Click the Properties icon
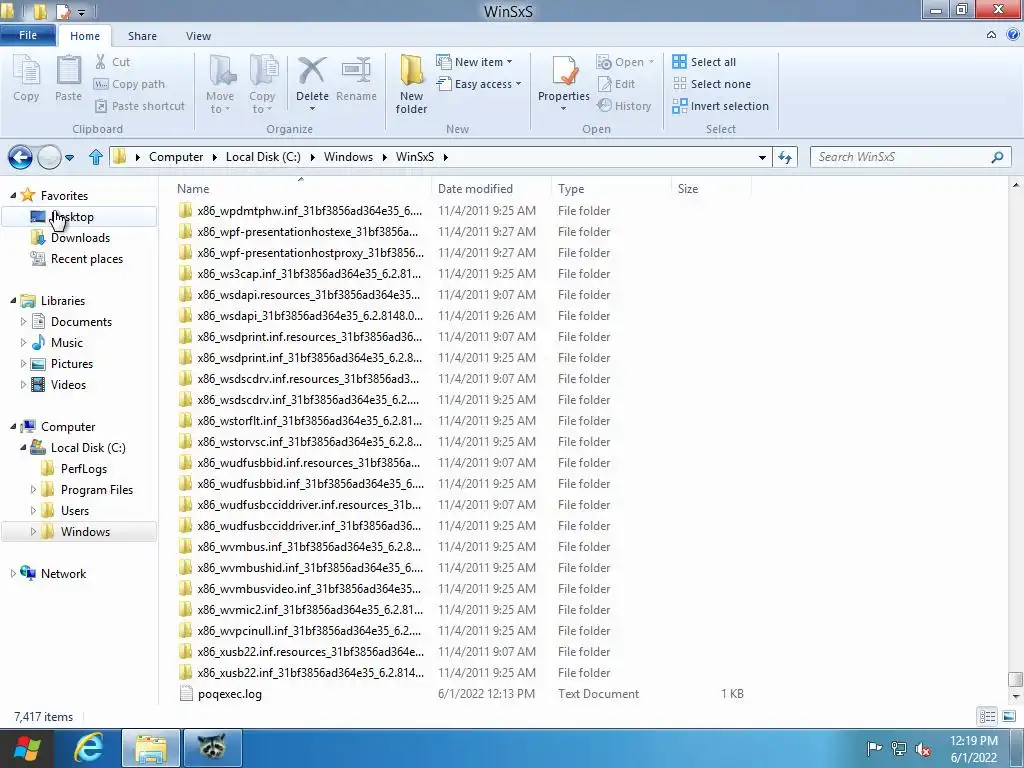 [564, 71]
